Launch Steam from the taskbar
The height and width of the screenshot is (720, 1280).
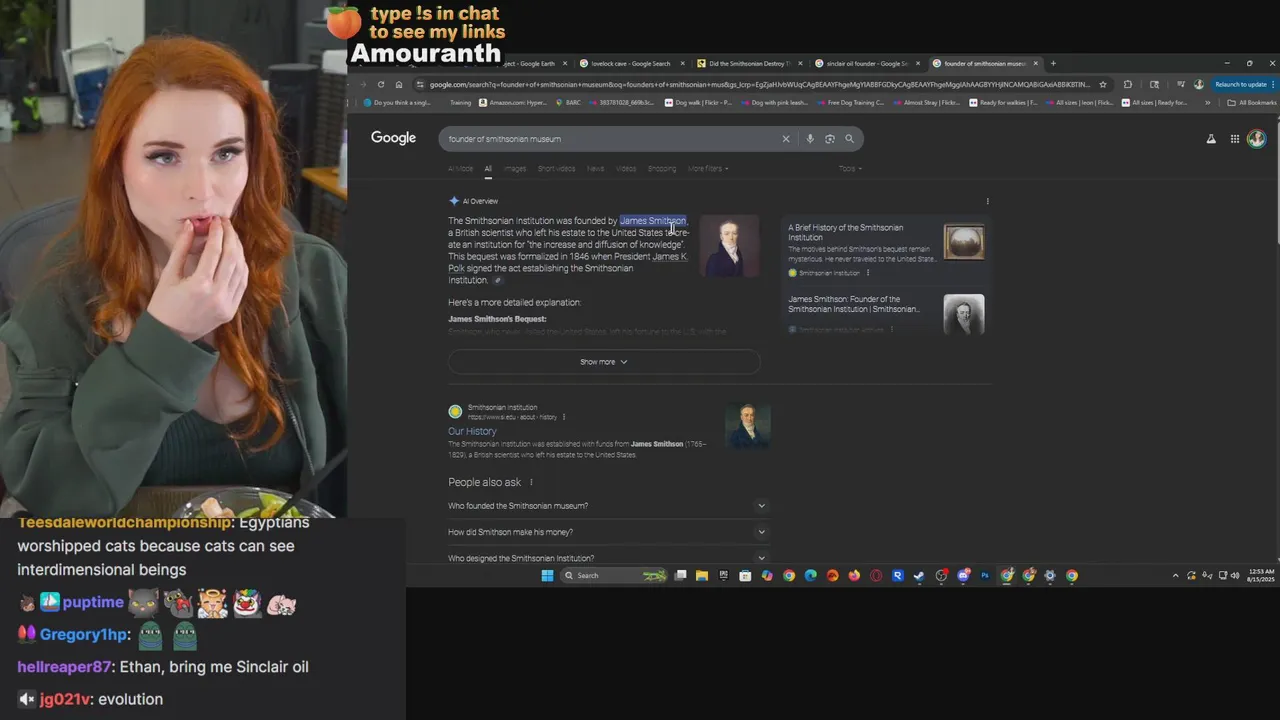(918, 575)
